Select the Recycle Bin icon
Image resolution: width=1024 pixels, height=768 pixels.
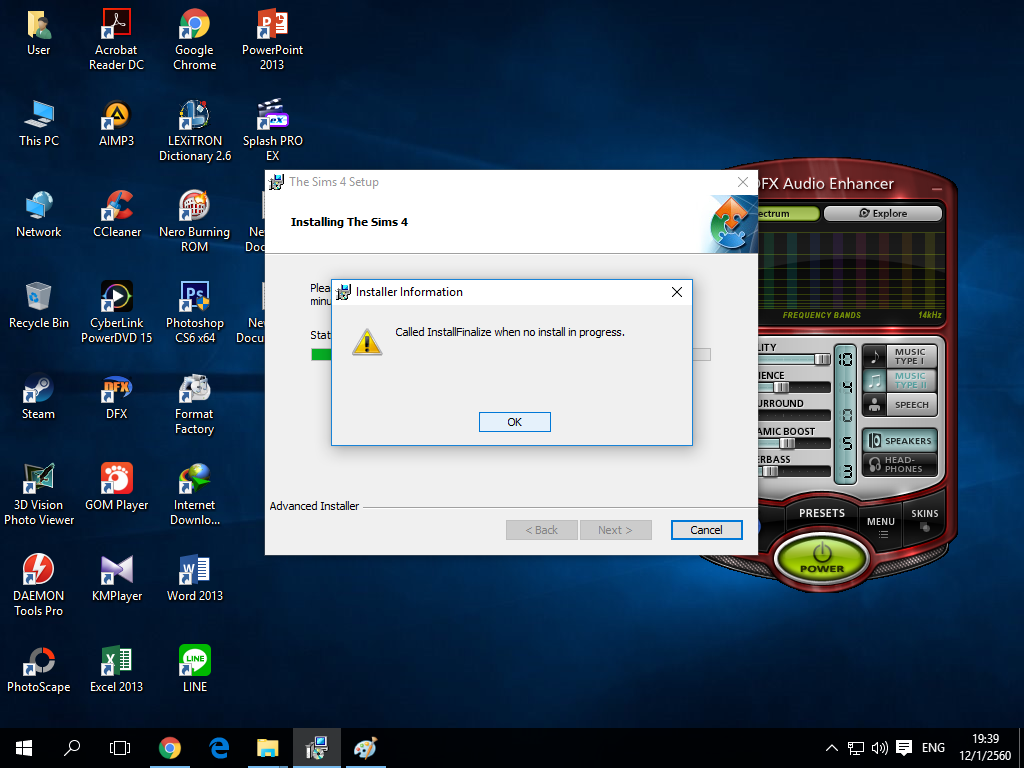click(x=39, y=305)
